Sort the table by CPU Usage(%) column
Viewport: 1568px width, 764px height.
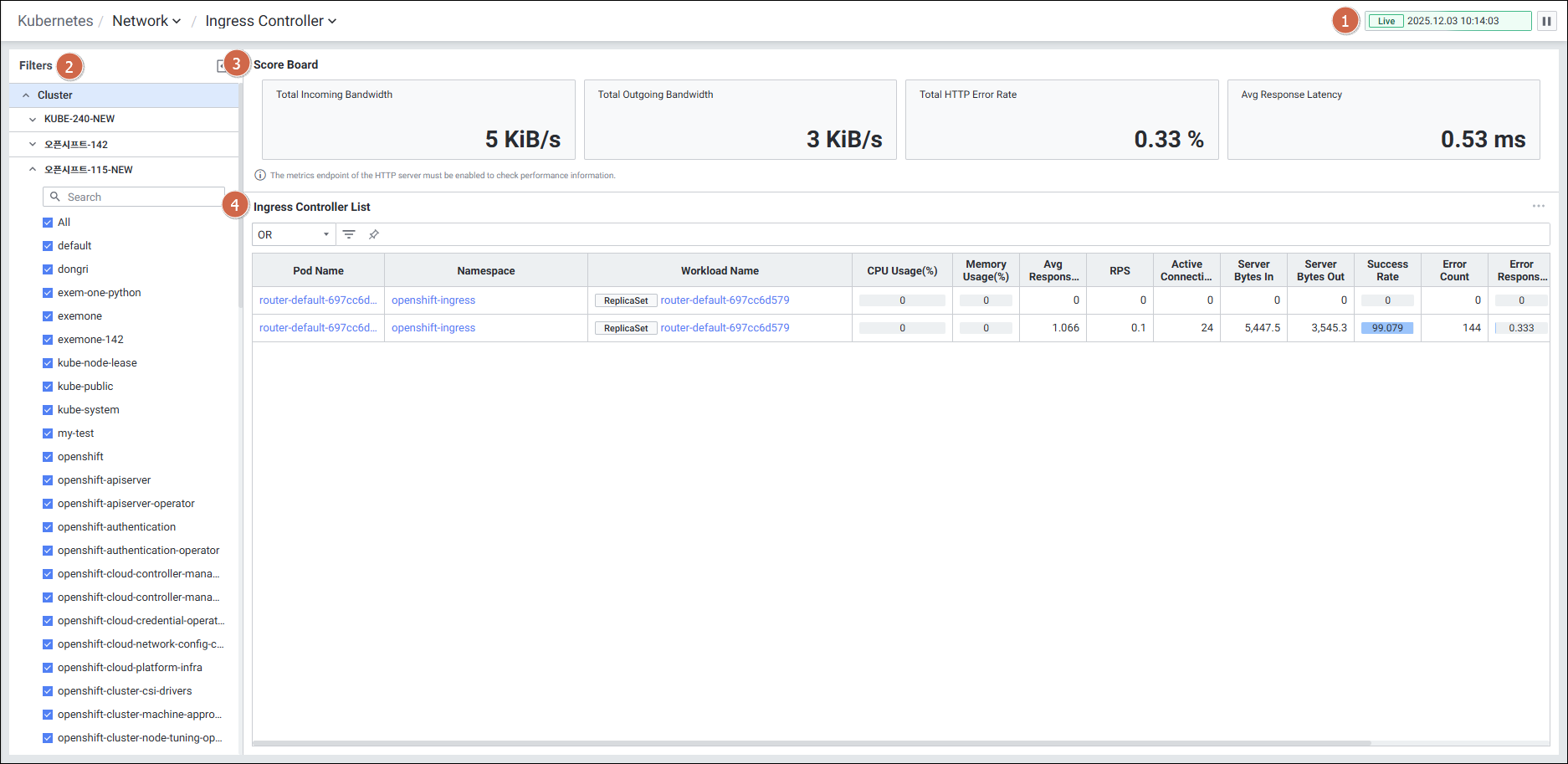click(x=901, y=270)
